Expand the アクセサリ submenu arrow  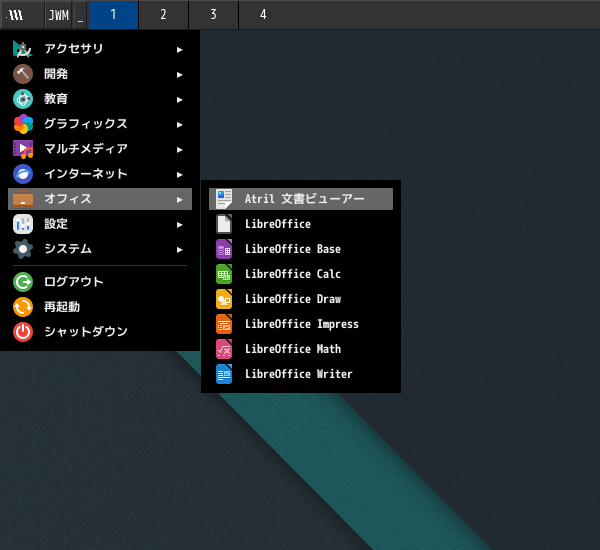(x=180, y=49)
